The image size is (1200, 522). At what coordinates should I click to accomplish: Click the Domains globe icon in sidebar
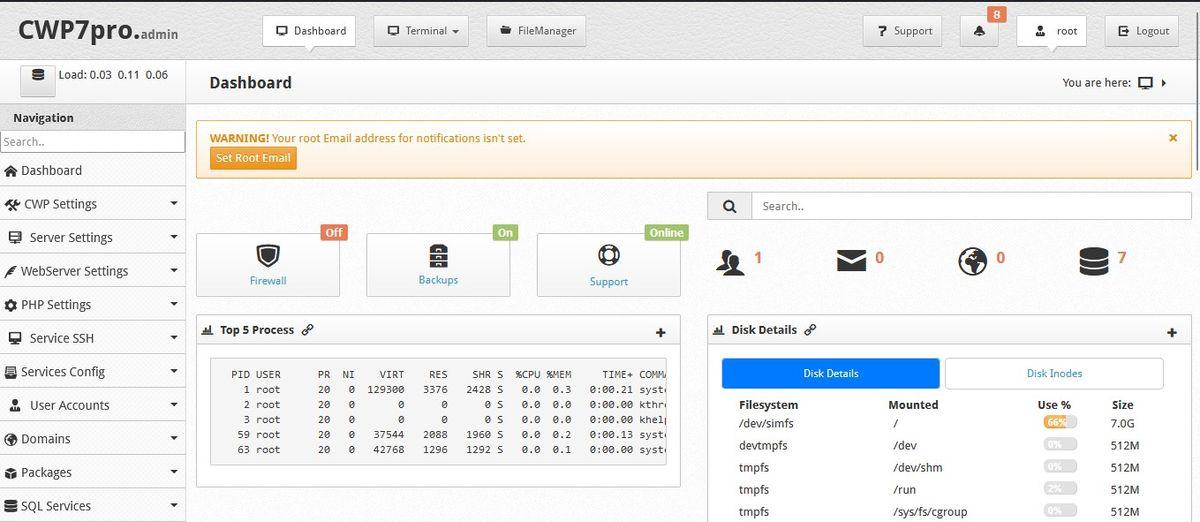[x=11, y=439]
